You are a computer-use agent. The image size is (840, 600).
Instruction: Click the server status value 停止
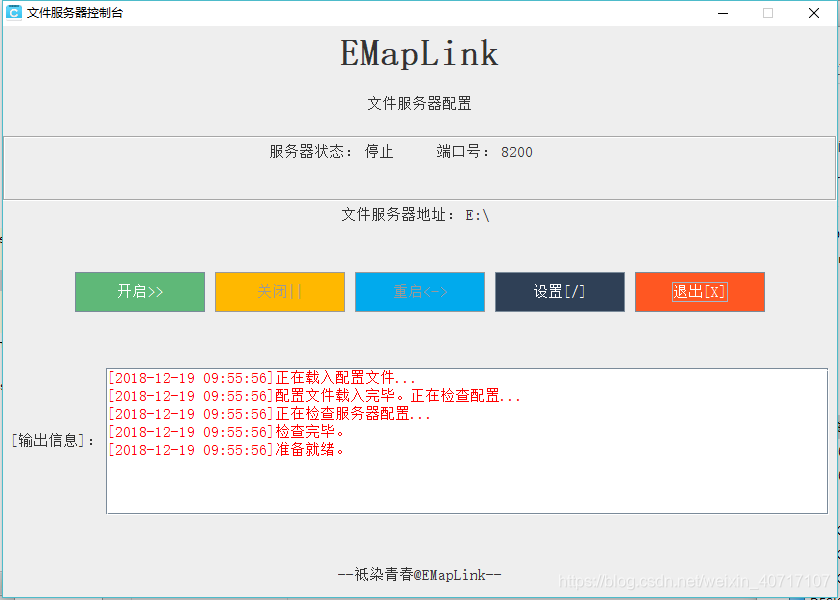[x=379, y=152]
